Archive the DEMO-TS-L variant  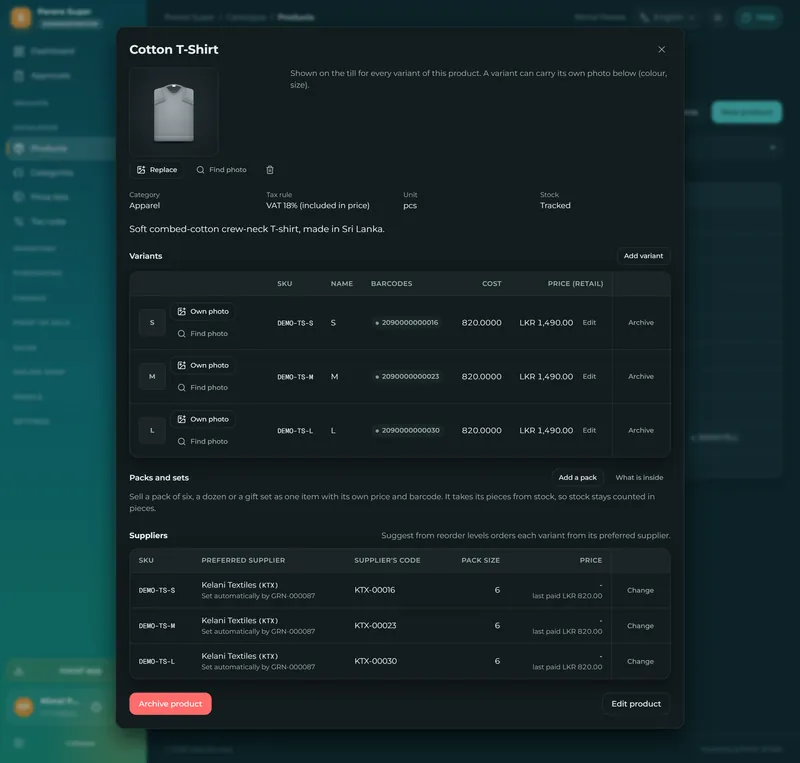coord(641,431)
